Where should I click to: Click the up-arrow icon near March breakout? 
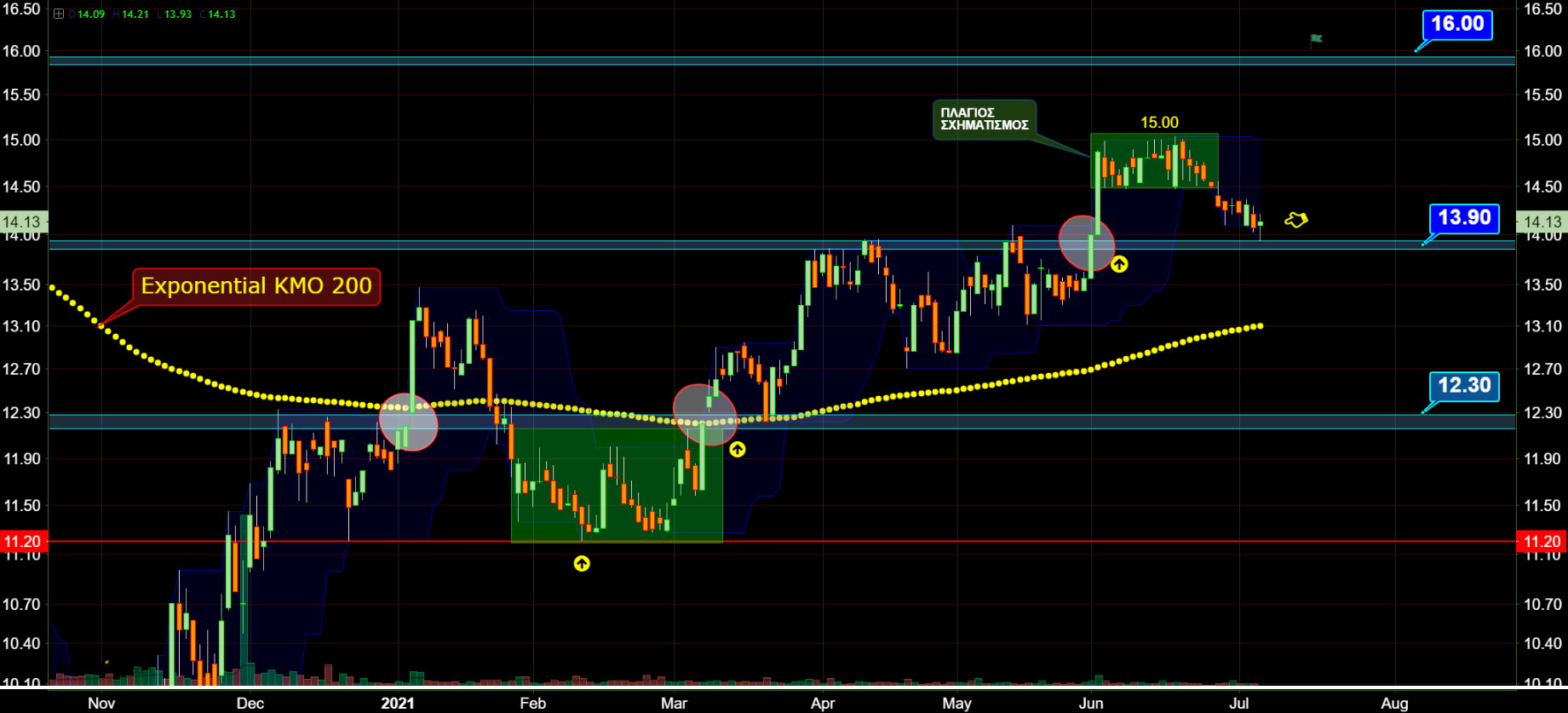[x=738, y=449]
